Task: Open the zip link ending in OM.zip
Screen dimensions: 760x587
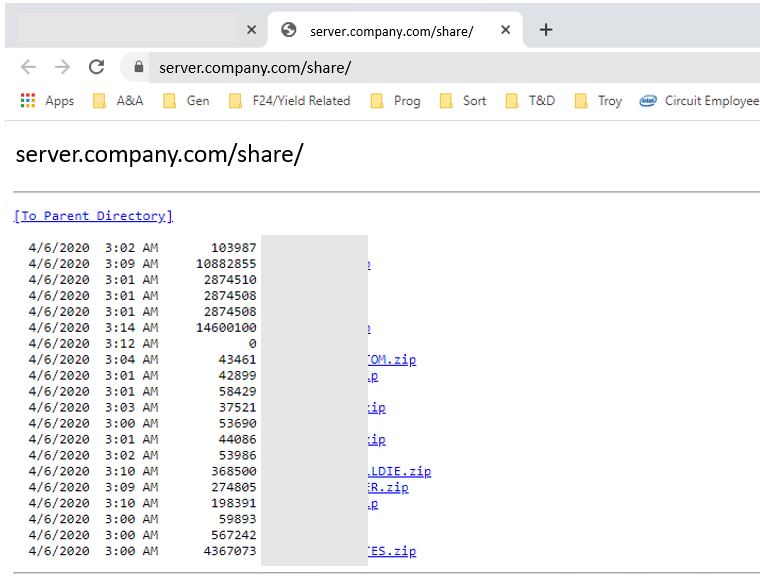Action: click(392, 360)
